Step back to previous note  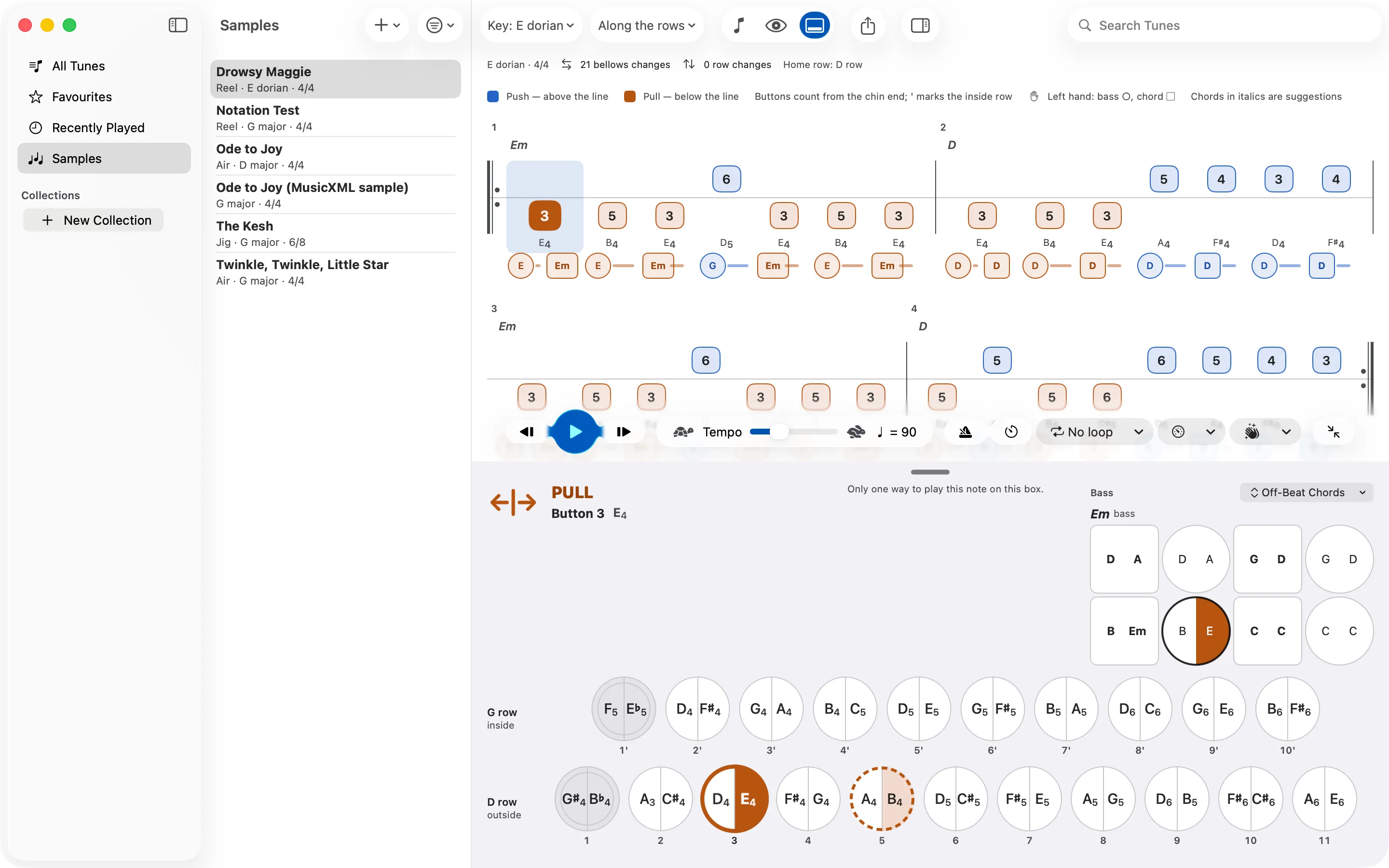(526, 432)
